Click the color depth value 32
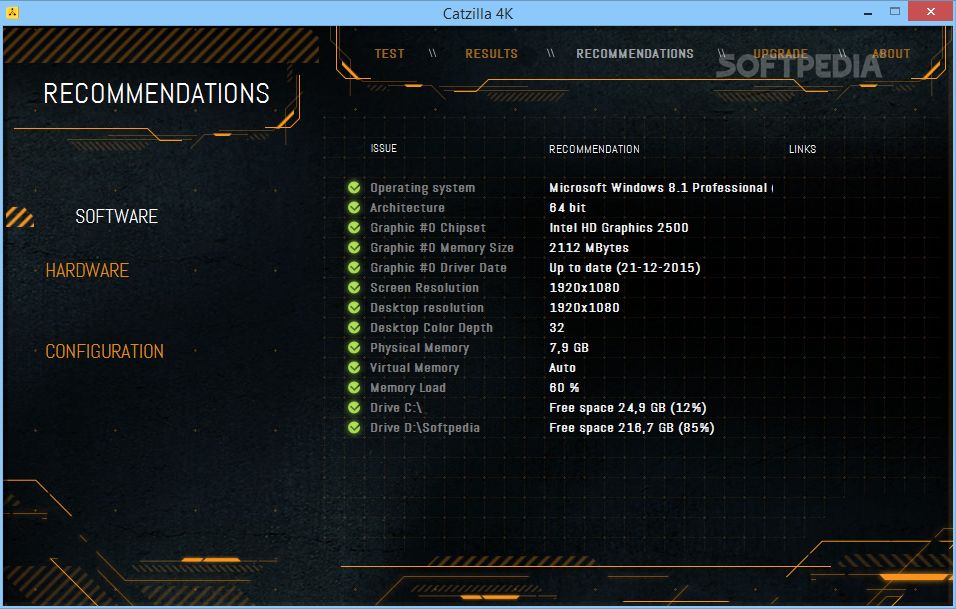Screen dimensions: 956x609 pyautogui.click(x=557, y=327)
